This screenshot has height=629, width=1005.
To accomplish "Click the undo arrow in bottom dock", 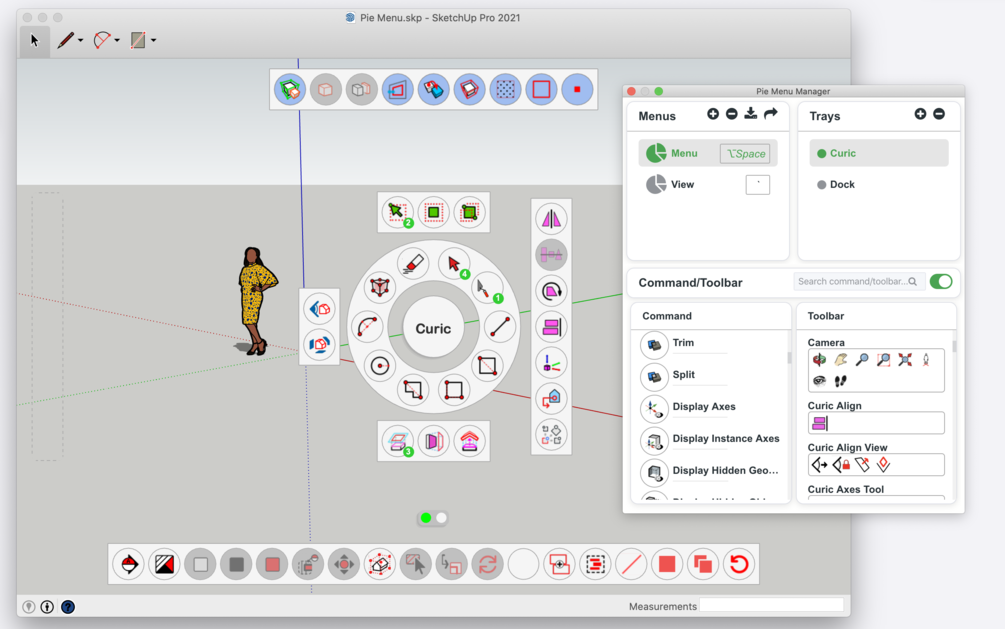I will click(739, 564).
